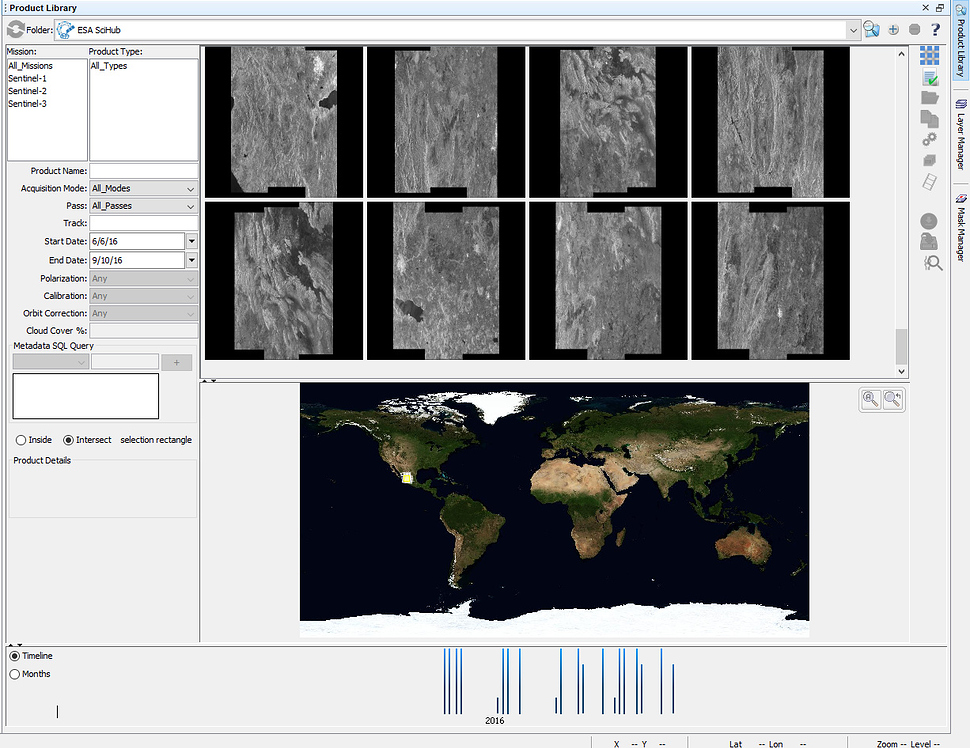Click zoom-all magnifier on world map

871,399
